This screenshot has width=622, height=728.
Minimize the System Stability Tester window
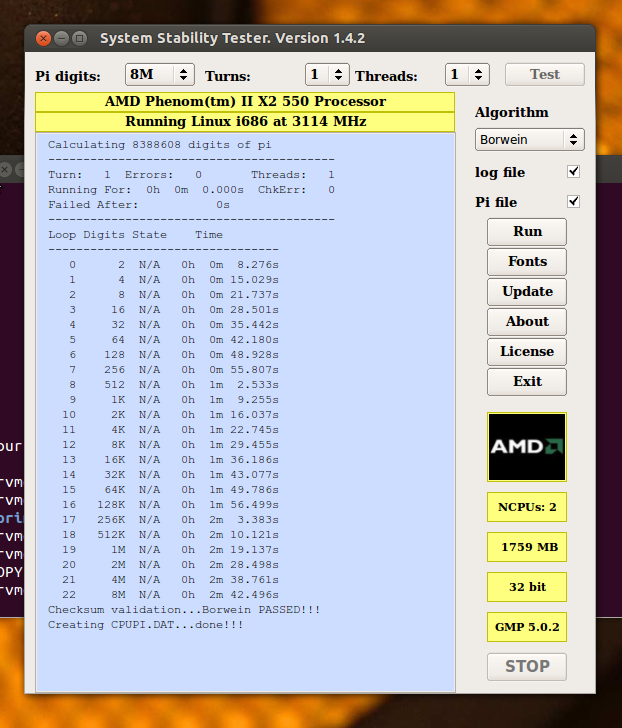61,38
